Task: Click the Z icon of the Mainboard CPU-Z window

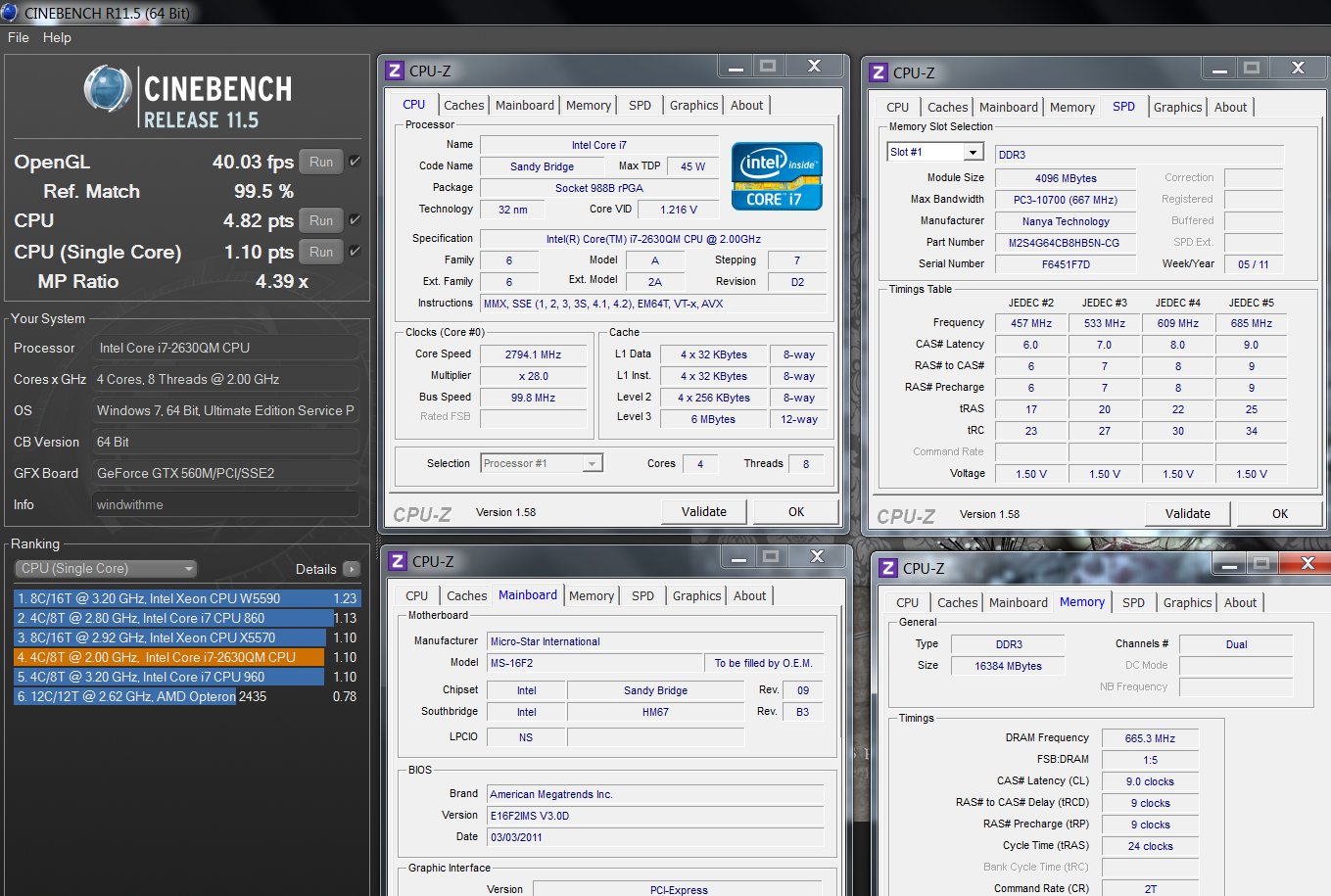Action: click(398, 561)
